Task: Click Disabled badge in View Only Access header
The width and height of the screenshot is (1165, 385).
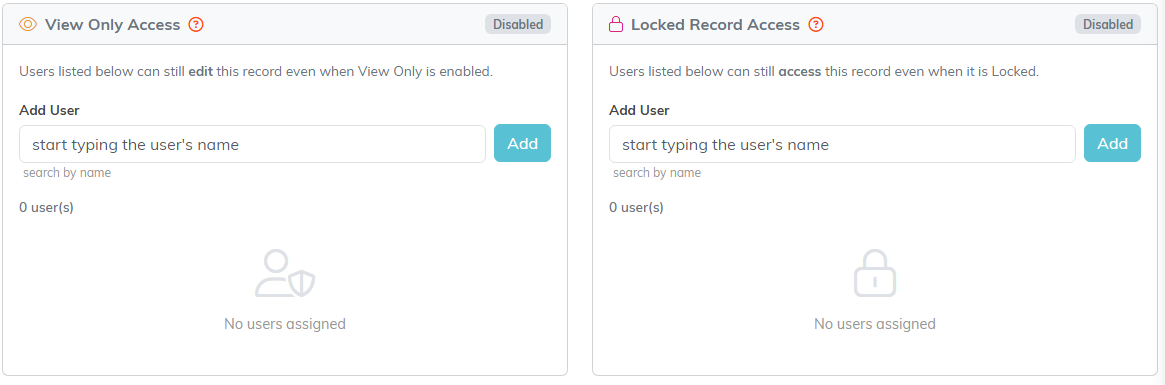Action: click(x=518, y=25)
